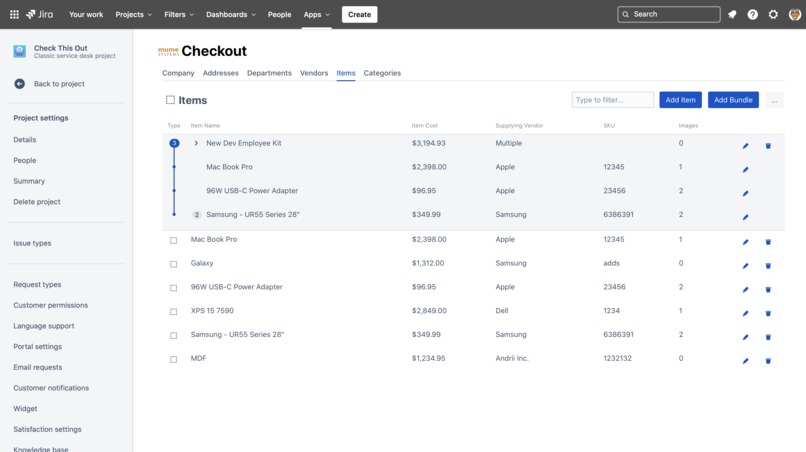Open the settings gear icon
This screenshot has height=452, width=806.
[x=773, y=14]
